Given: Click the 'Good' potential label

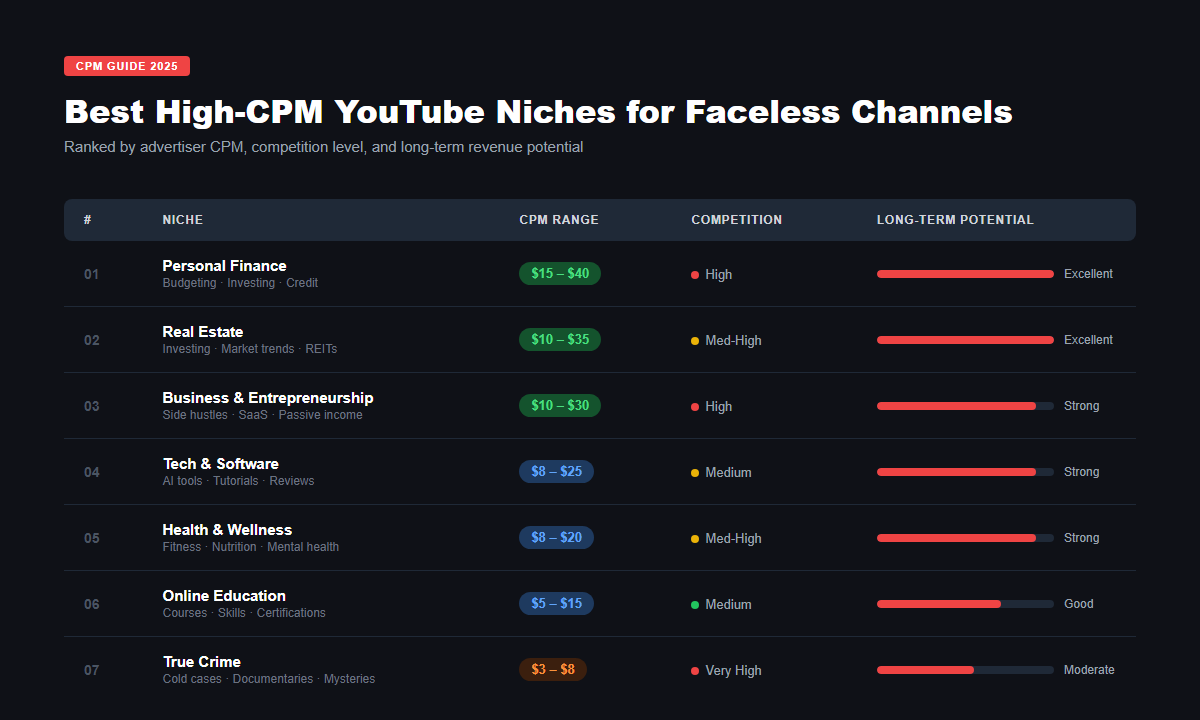Looking at the screenshot, I should coord(1079,604).
